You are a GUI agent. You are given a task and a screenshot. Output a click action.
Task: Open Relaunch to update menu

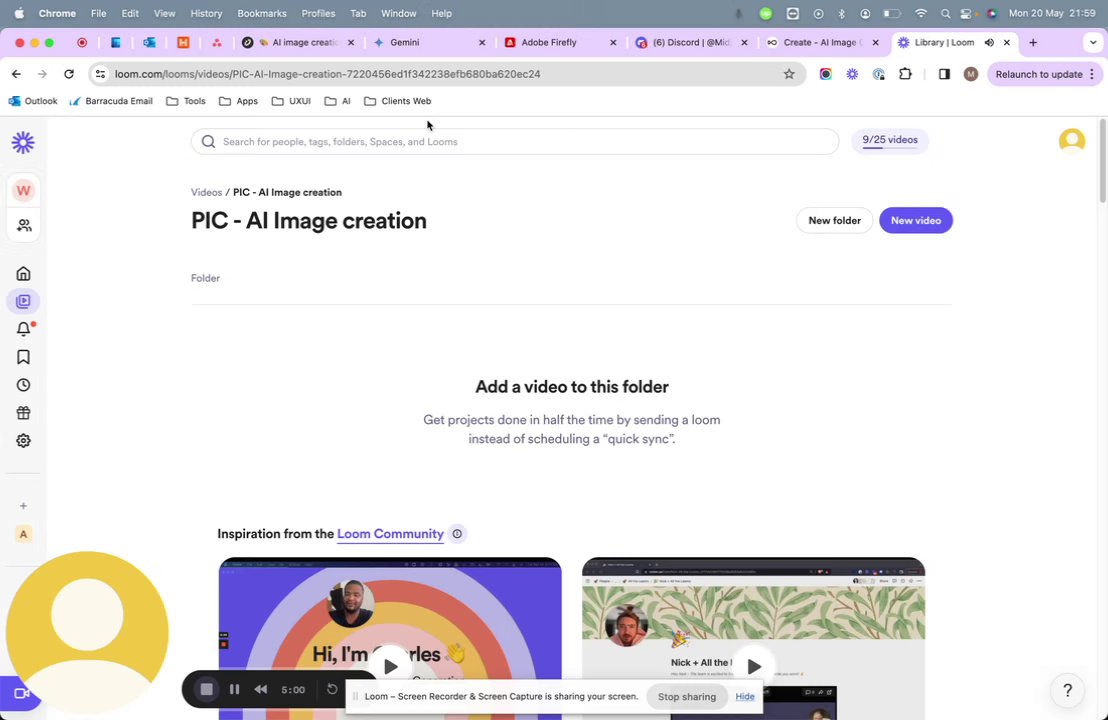tap(1044, 74)
